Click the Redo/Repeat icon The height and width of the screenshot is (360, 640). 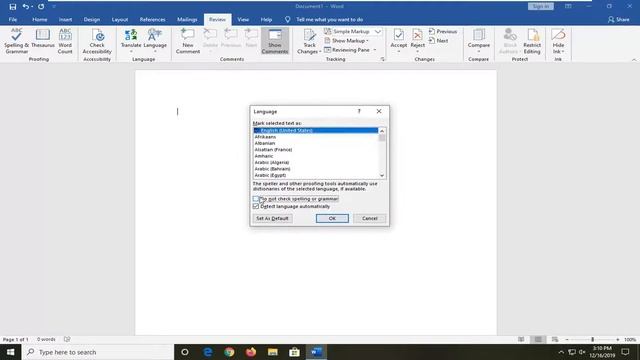point(41,7)
